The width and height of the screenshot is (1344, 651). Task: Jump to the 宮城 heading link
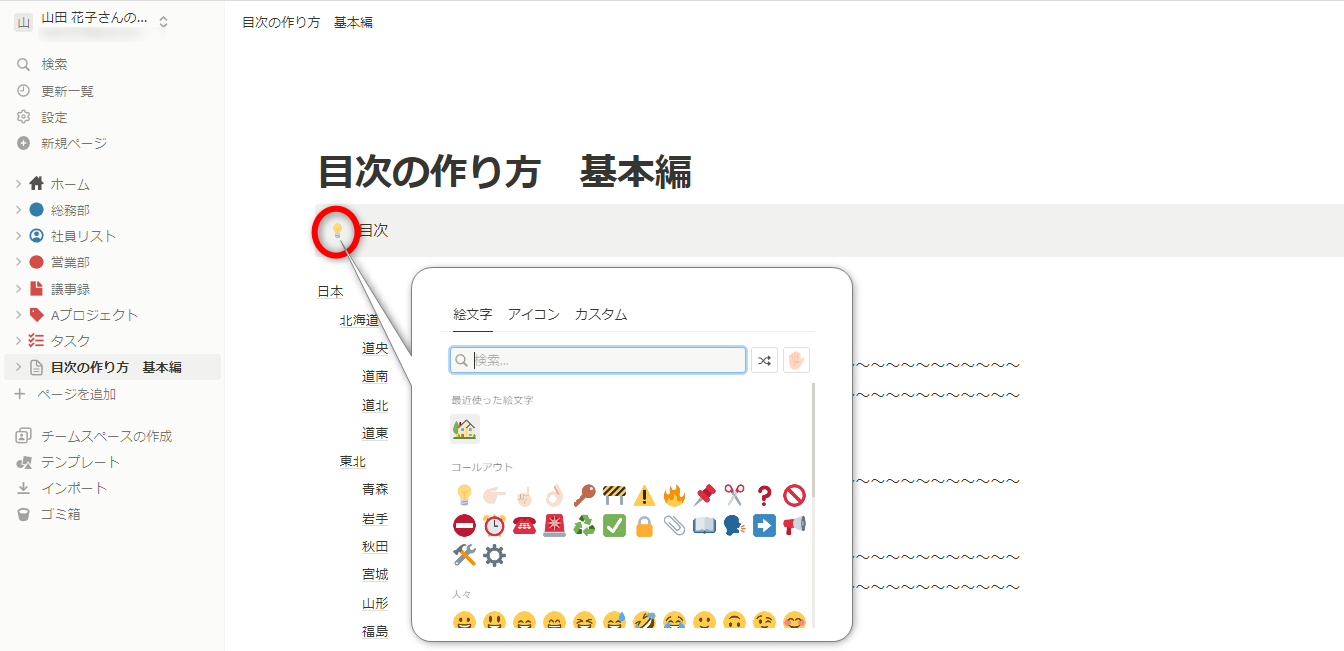375,574
